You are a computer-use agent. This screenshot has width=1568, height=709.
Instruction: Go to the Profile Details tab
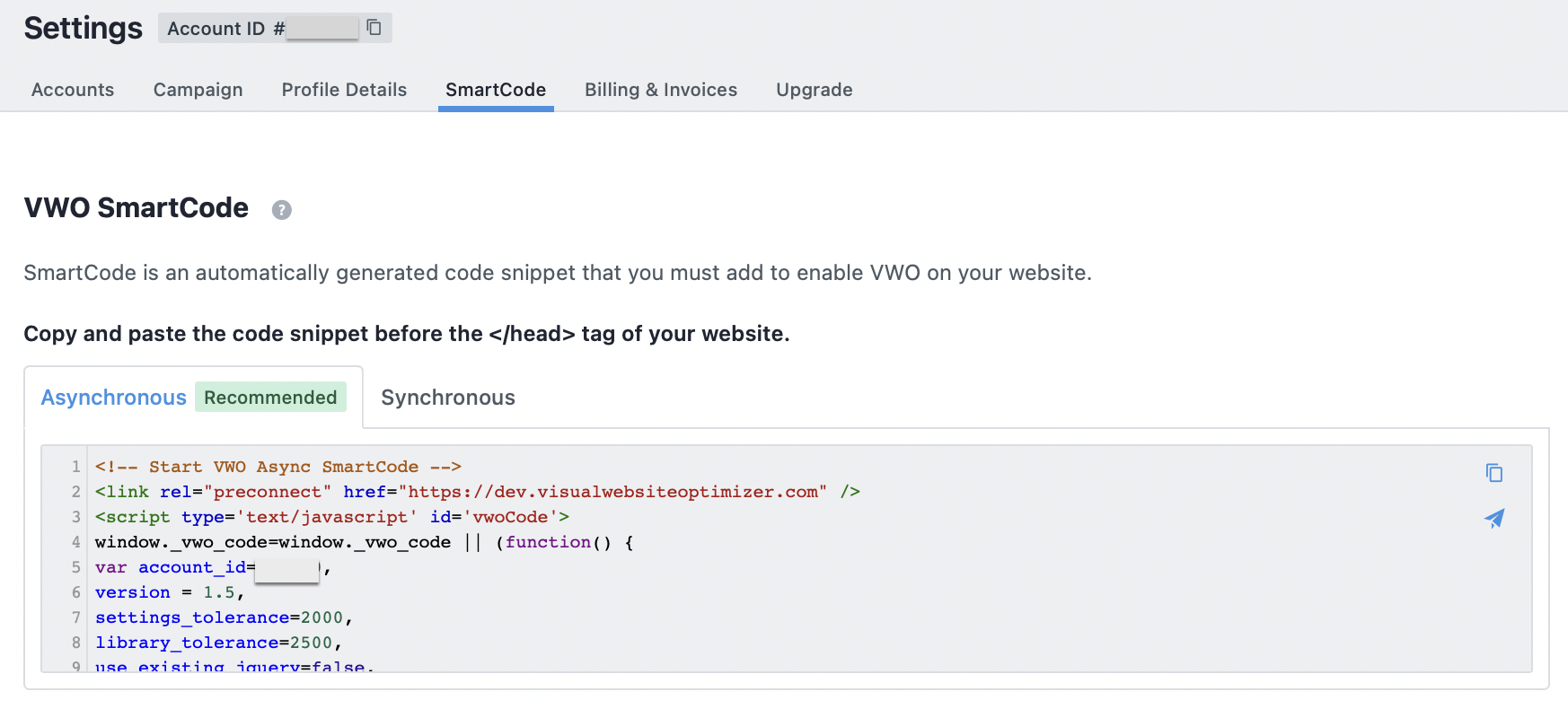click(344, 90)
